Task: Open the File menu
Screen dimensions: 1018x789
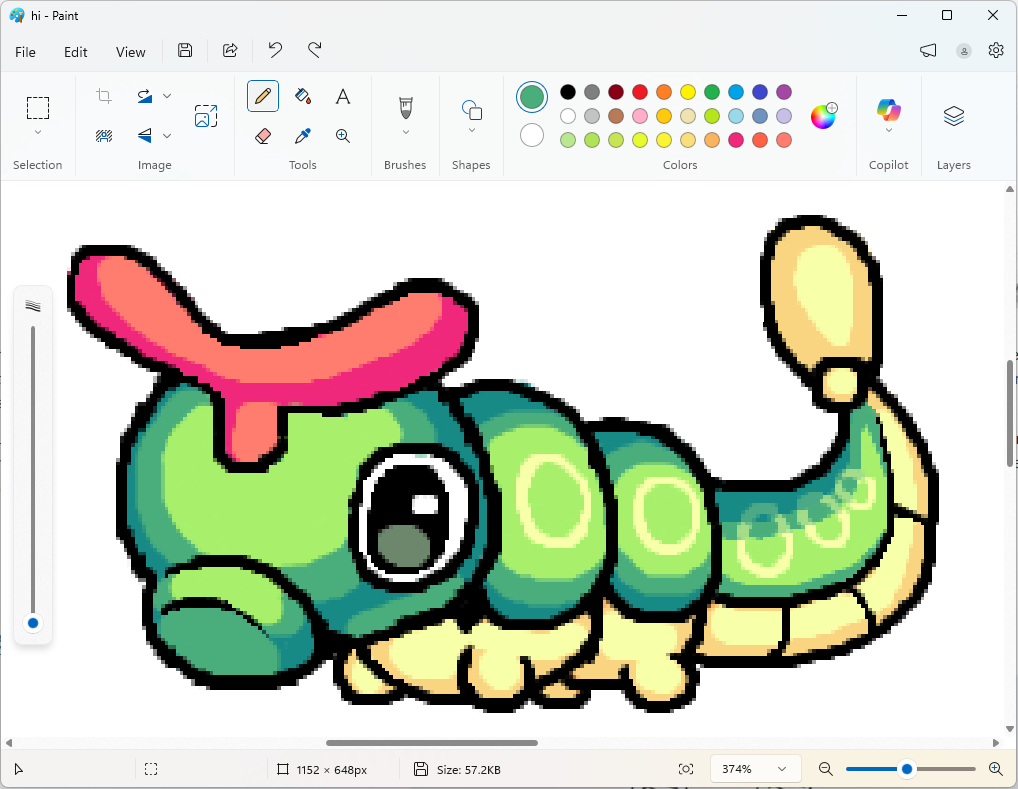Action: (25, 52)
